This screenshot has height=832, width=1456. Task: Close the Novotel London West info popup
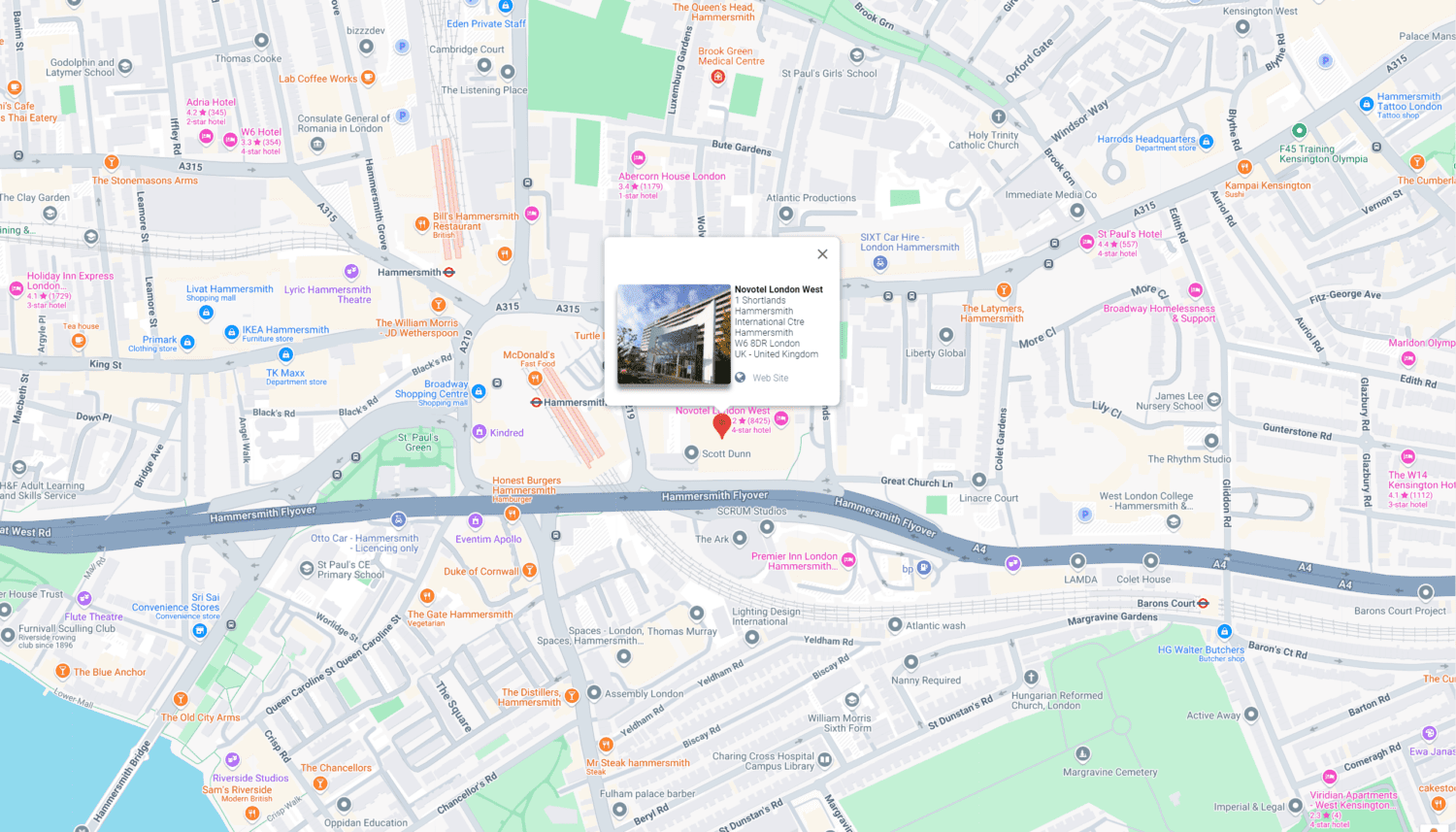point(822,254)
